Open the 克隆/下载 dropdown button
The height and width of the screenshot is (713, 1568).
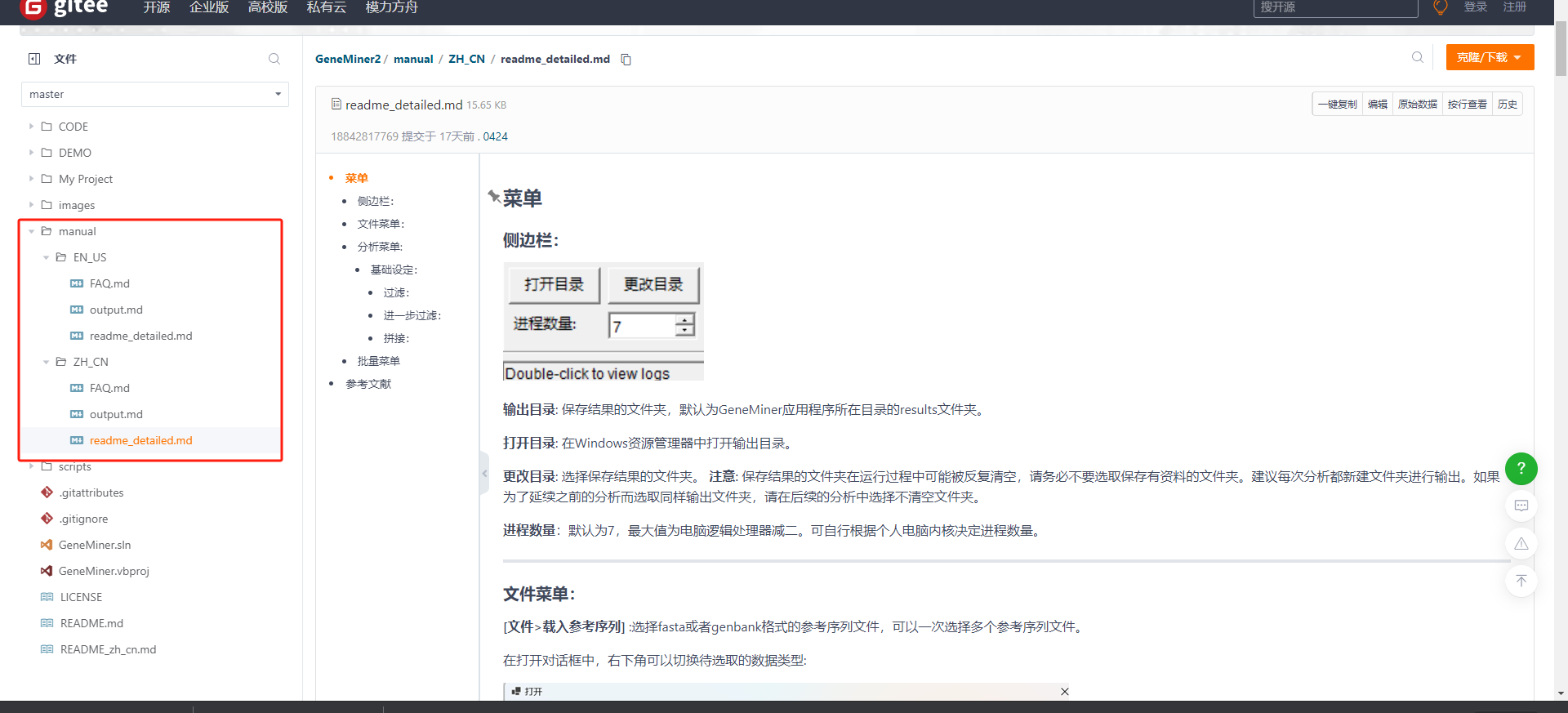1490,57
